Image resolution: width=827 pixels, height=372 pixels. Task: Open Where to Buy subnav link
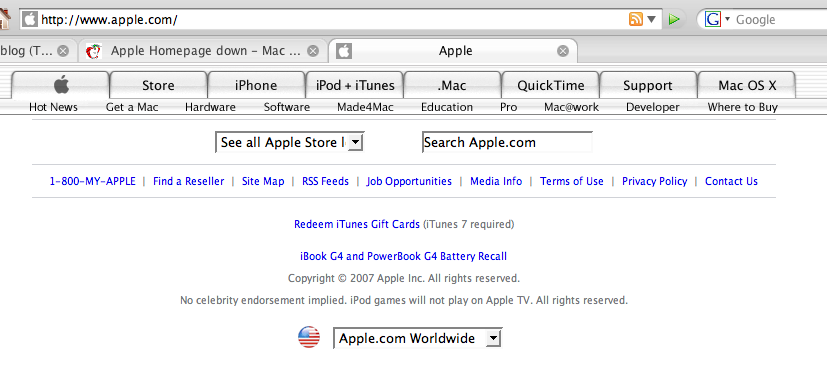[x=743, y=107]
